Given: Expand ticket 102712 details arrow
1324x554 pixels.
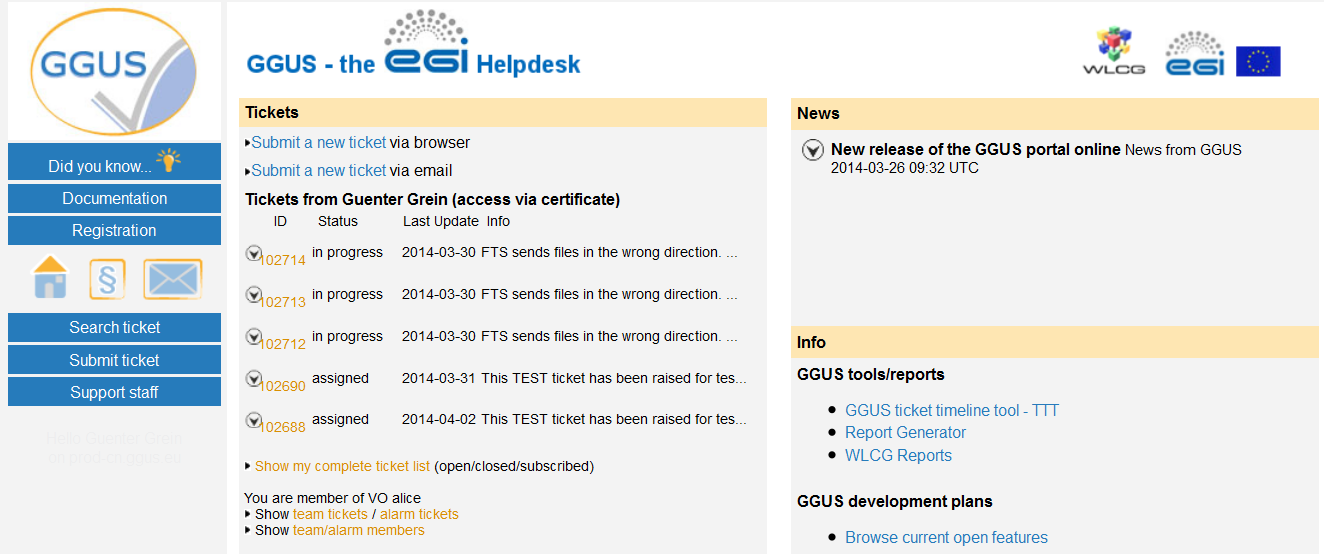Looking at the screenshot, I should 253,337.
